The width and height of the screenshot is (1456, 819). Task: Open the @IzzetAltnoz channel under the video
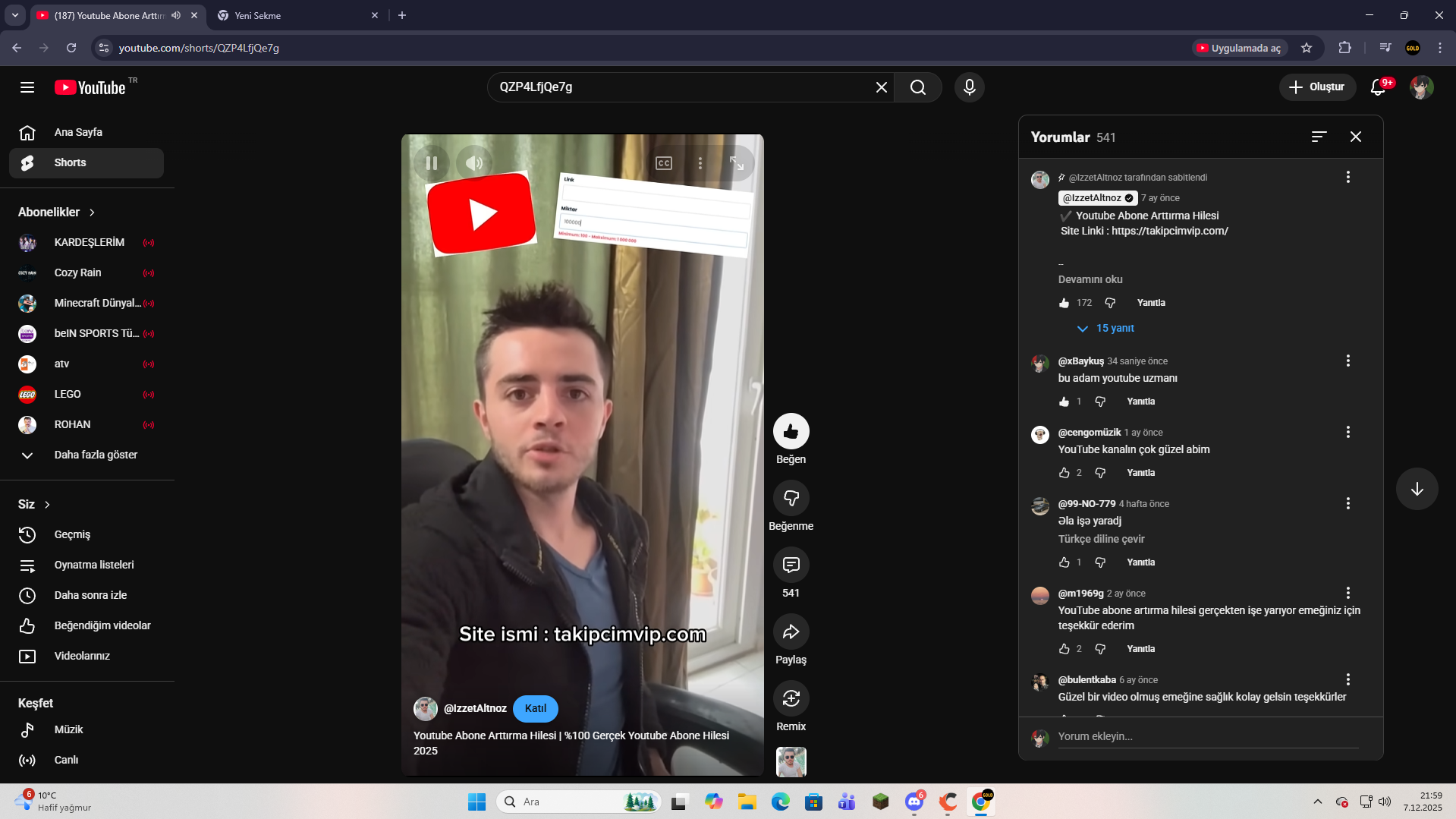(x=475, y=708)
